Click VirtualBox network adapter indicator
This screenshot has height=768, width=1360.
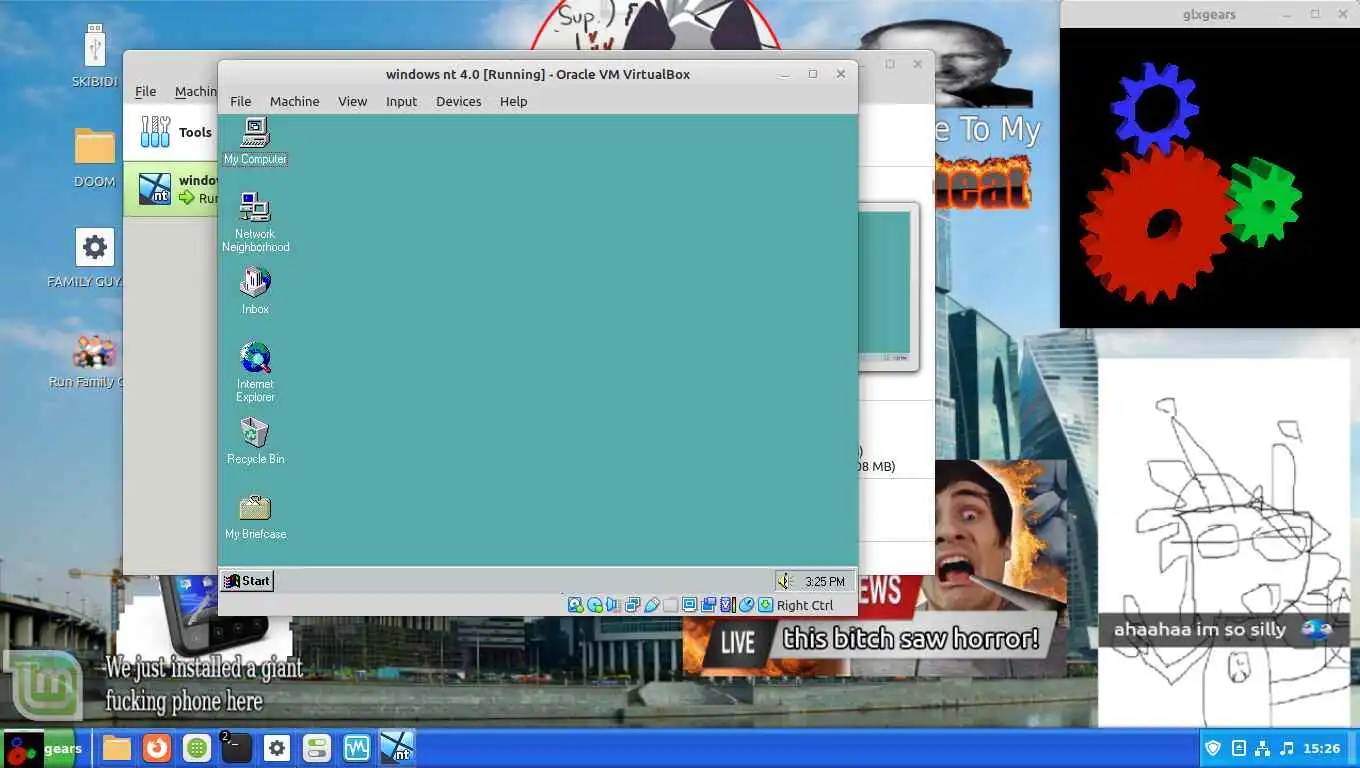coord(632,605)
